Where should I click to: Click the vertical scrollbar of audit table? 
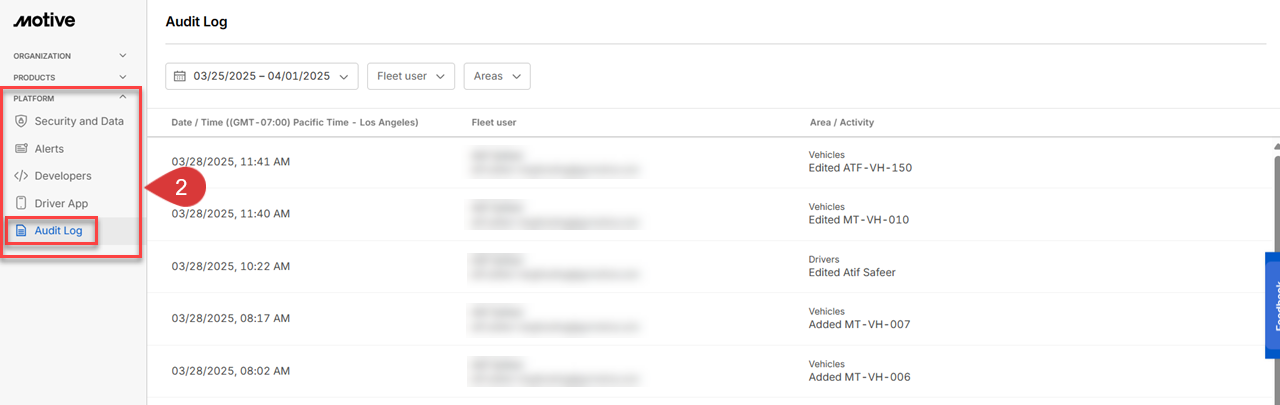coord(1274,200)
